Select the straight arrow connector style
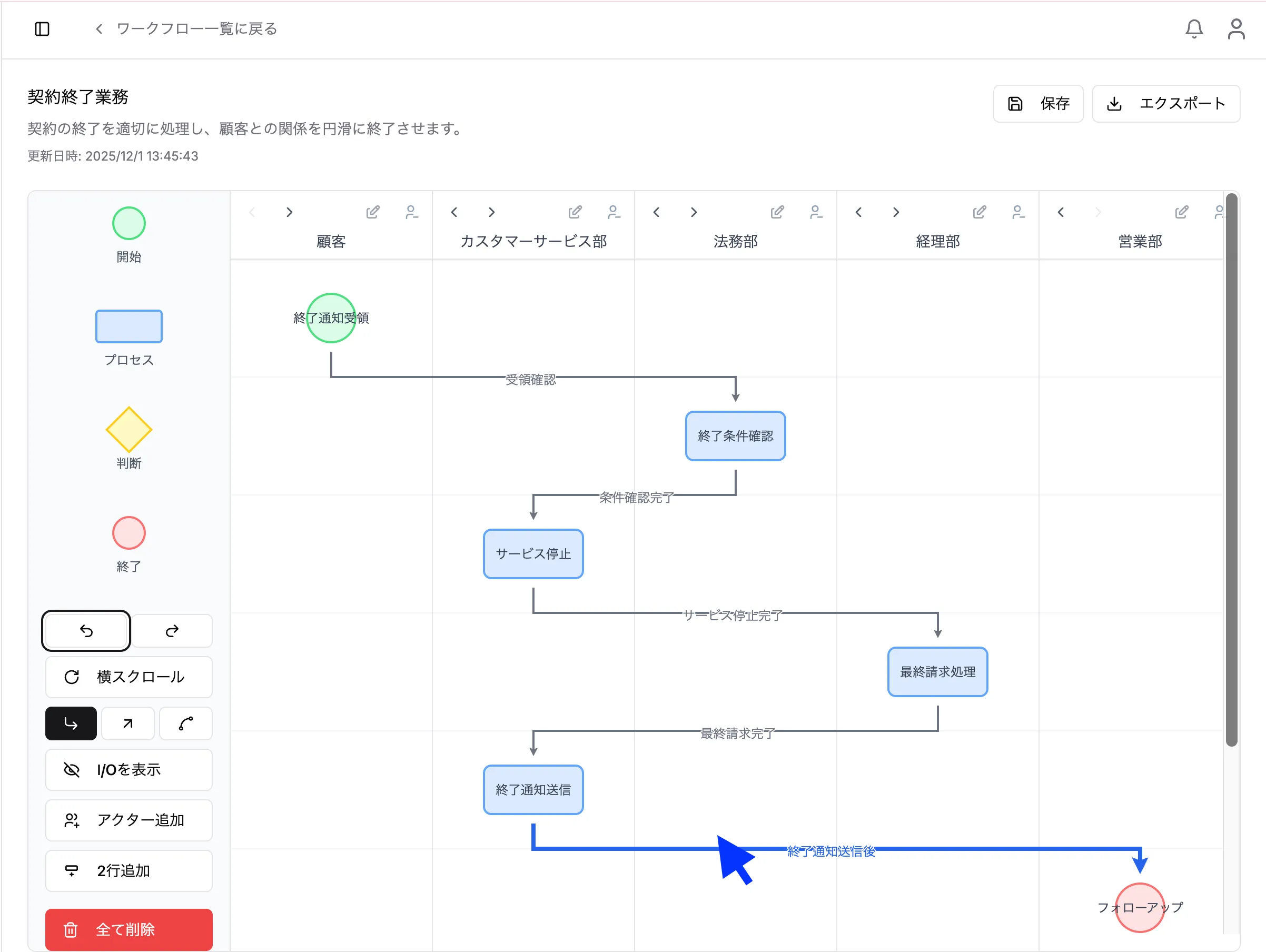The height and width of the screenshot is (952, 1266). pyautogui.click(x=128, y=723)
